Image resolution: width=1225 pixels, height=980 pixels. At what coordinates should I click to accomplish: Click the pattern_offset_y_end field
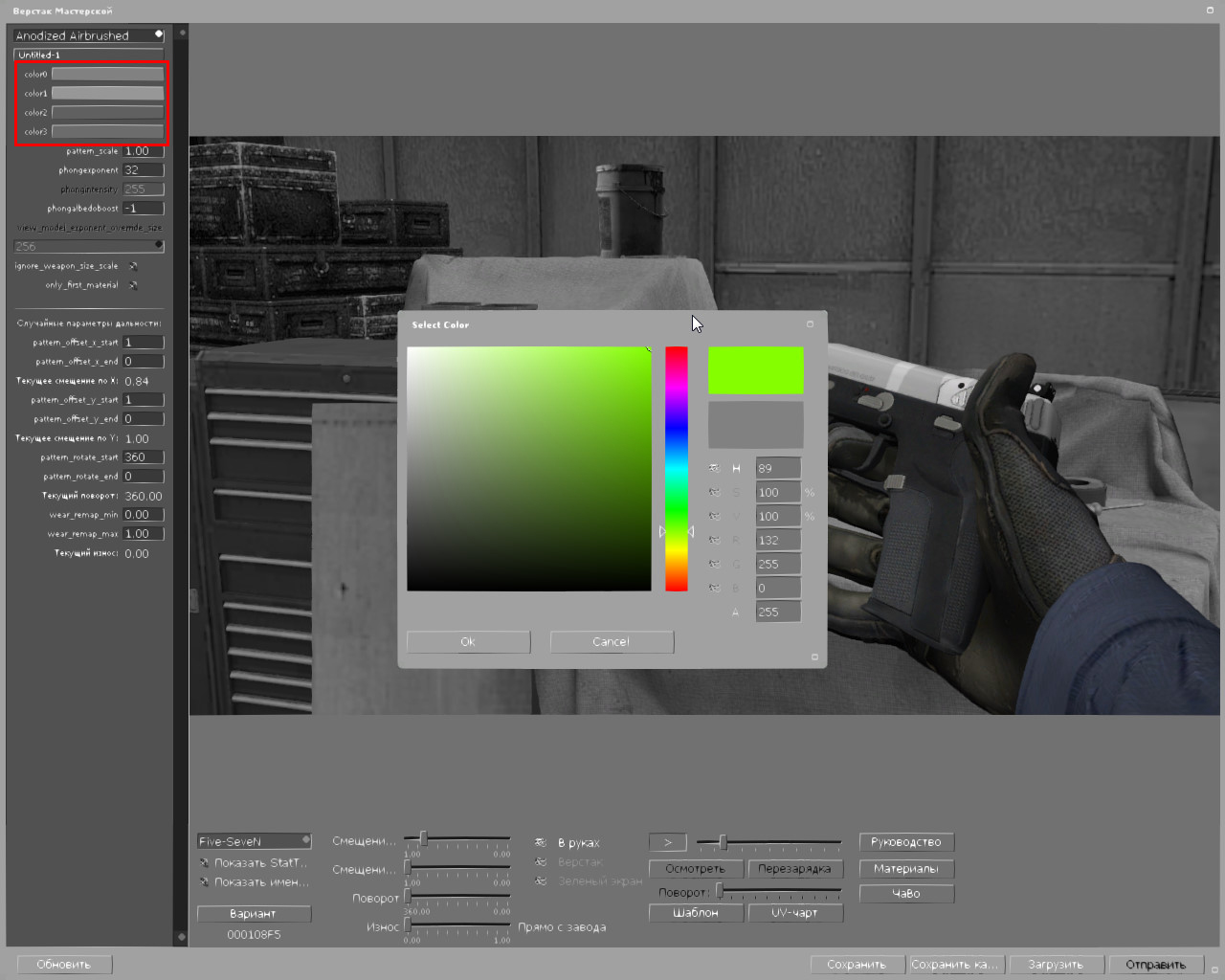144,419
